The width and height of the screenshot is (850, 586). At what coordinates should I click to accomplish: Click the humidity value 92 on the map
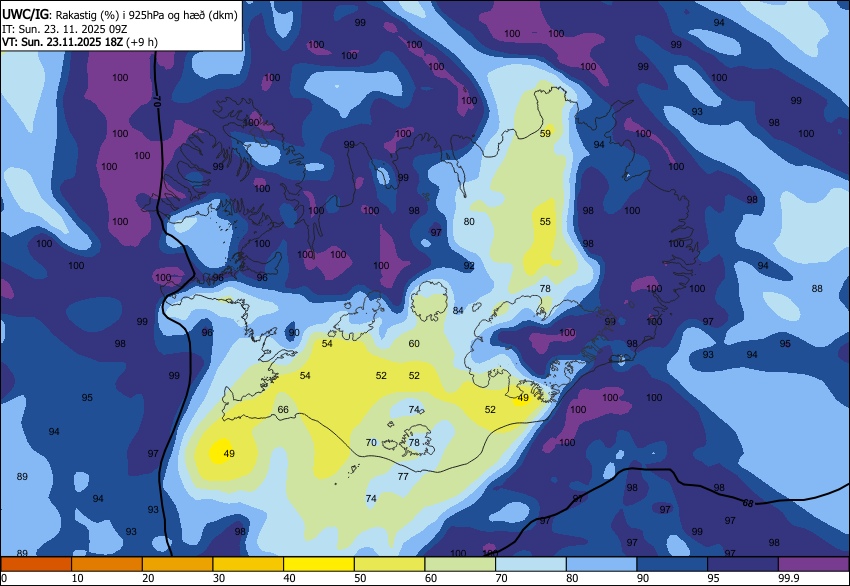(x=469, y=266)
